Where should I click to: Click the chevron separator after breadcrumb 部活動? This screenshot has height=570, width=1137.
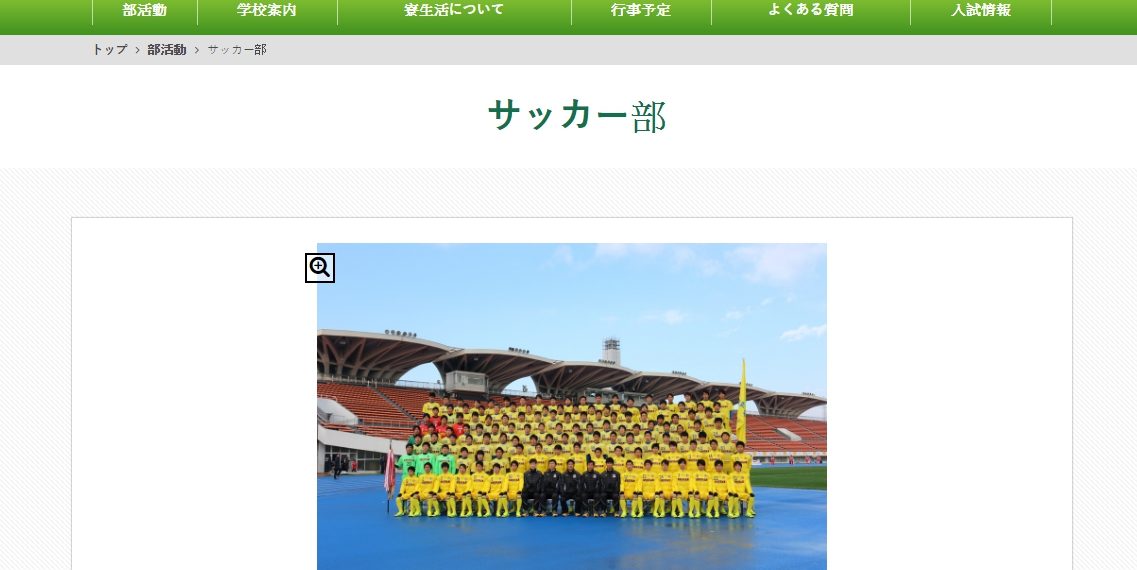pyautogui.click(x=197, y=50)
